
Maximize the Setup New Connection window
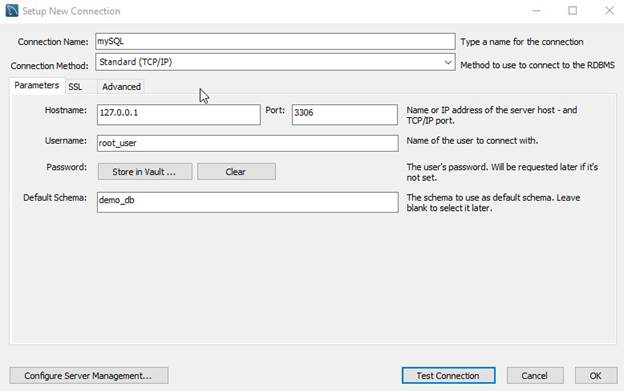573,11
